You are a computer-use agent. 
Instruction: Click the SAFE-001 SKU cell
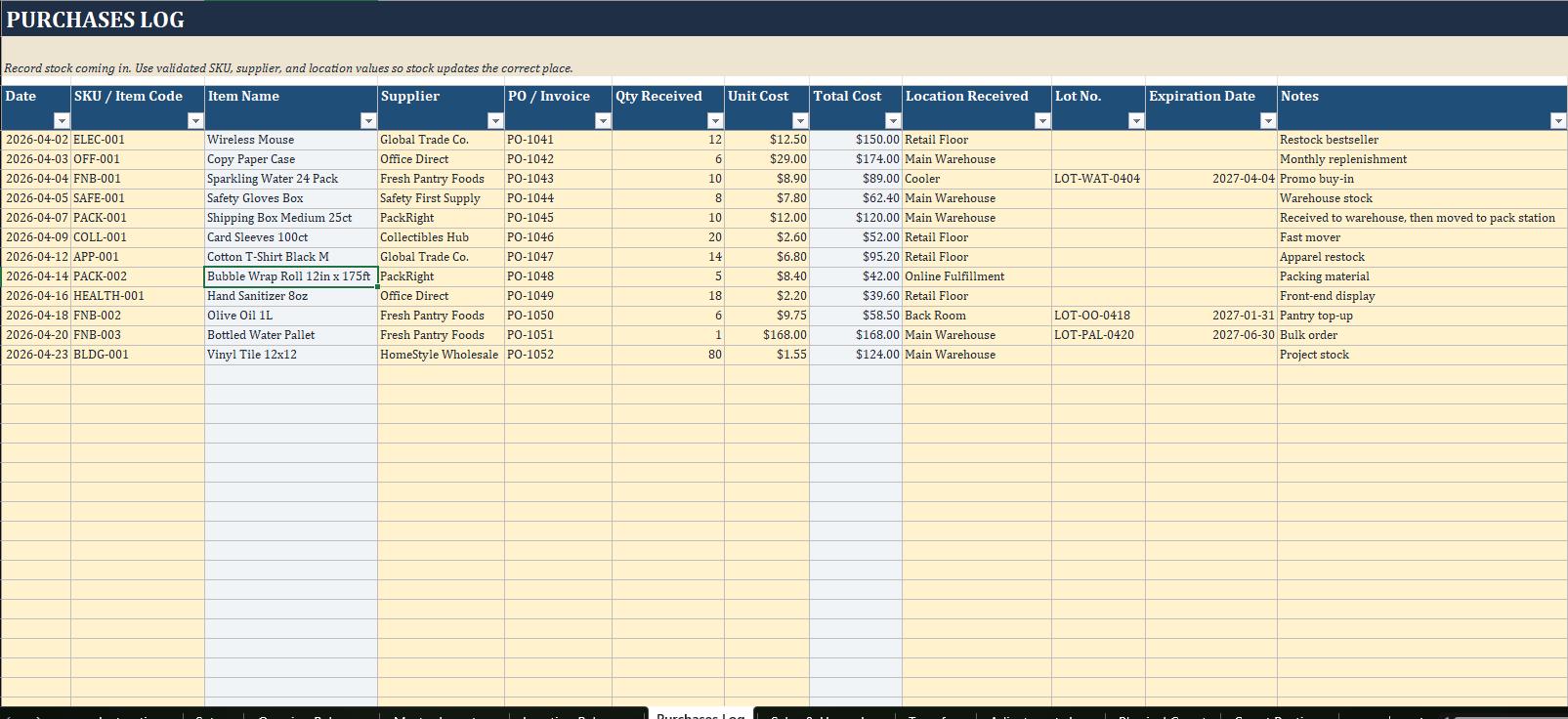pyautogui.click(x=138, y=198)
